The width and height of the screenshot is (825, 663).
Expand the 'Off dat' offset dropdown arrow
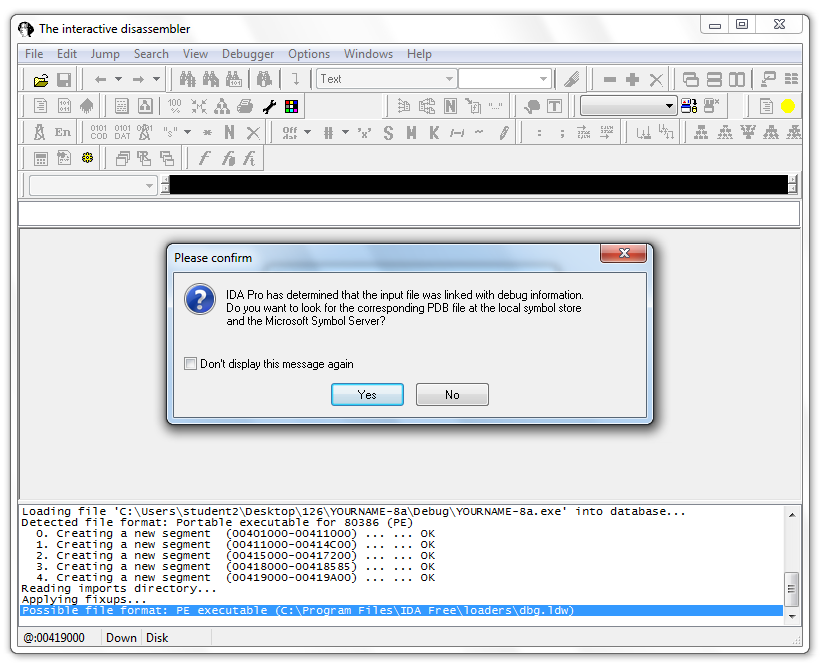tap(307, 132)
